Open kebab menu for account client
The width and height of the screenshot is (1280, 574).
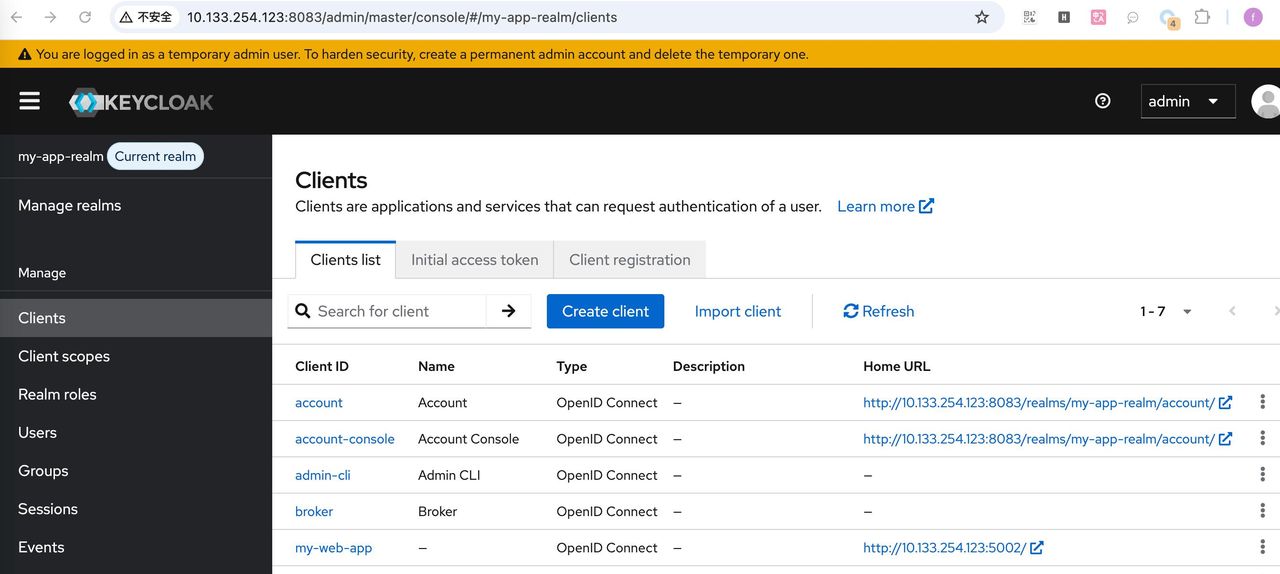(x=1262, y=402)
